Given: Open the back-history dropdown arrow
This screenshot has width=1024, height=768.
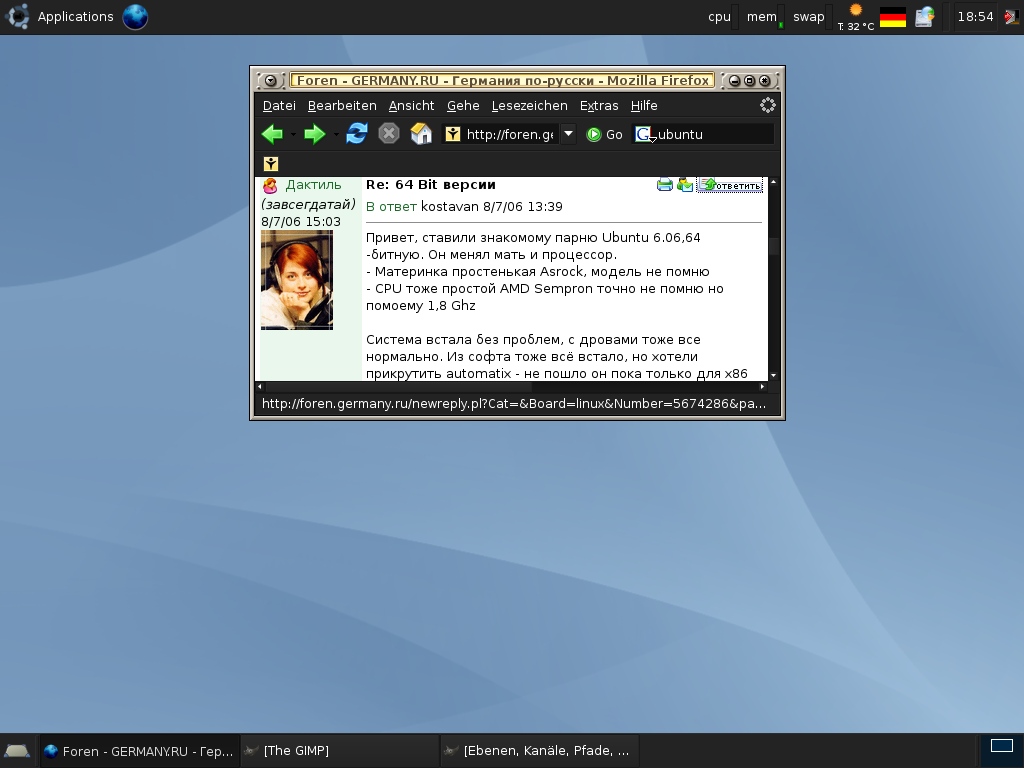Looking at the screenshot, I should pos(293,135).
